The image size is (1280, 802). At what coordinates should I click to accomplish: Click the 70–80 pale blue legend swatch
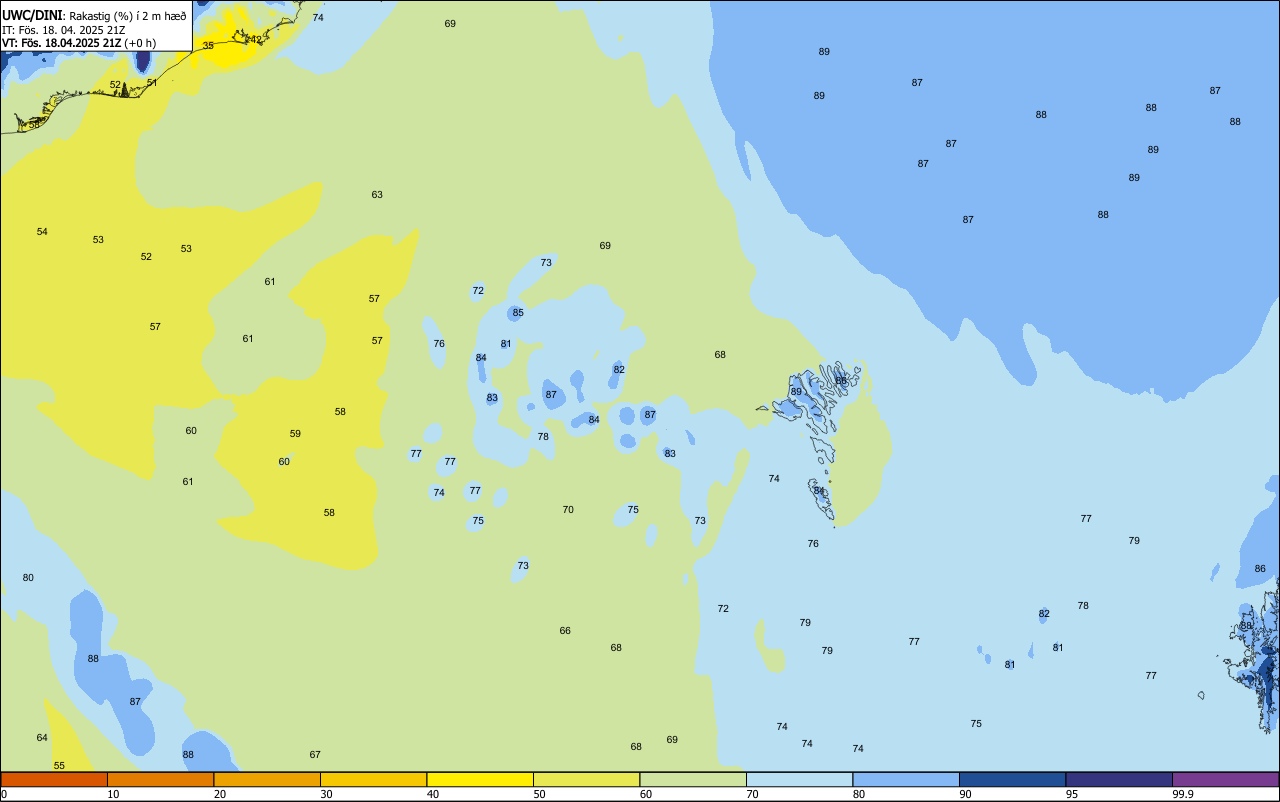click(x=799, y=779)
